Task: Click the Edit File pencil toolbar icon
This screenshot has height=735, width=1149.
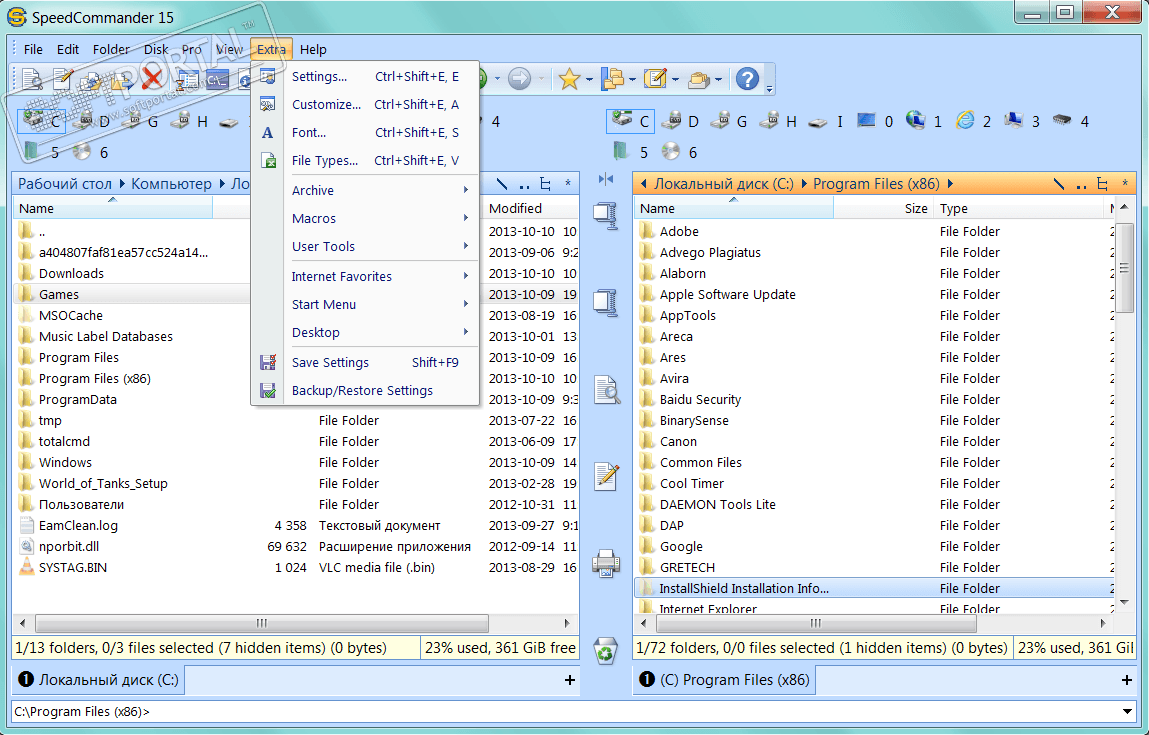Action: click(x=63, y=78)
